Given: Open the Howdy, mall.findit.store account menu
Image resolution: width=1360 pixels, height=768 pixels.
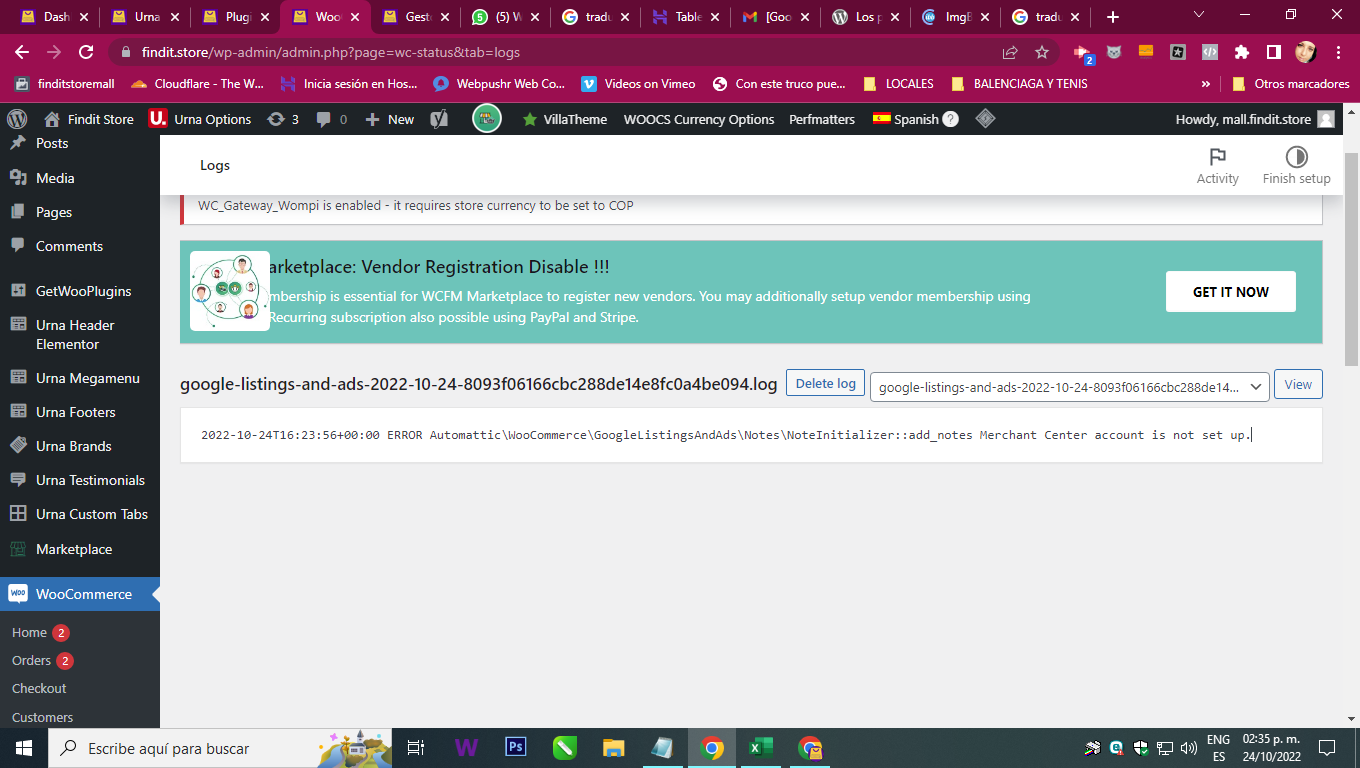Looking at the screenshot, I should click(1255, 119).
